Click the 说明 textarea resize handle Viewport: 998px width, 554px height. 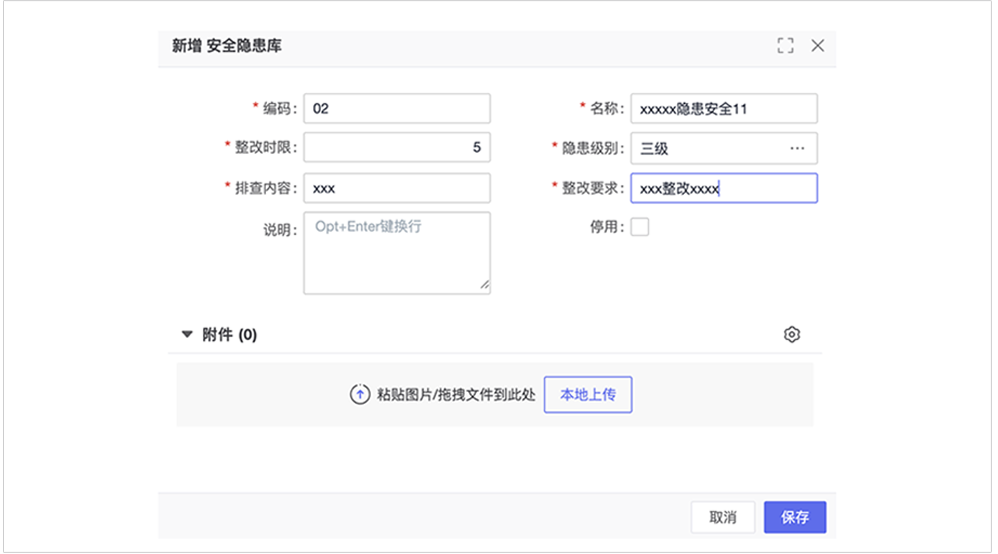pos(485,287)
